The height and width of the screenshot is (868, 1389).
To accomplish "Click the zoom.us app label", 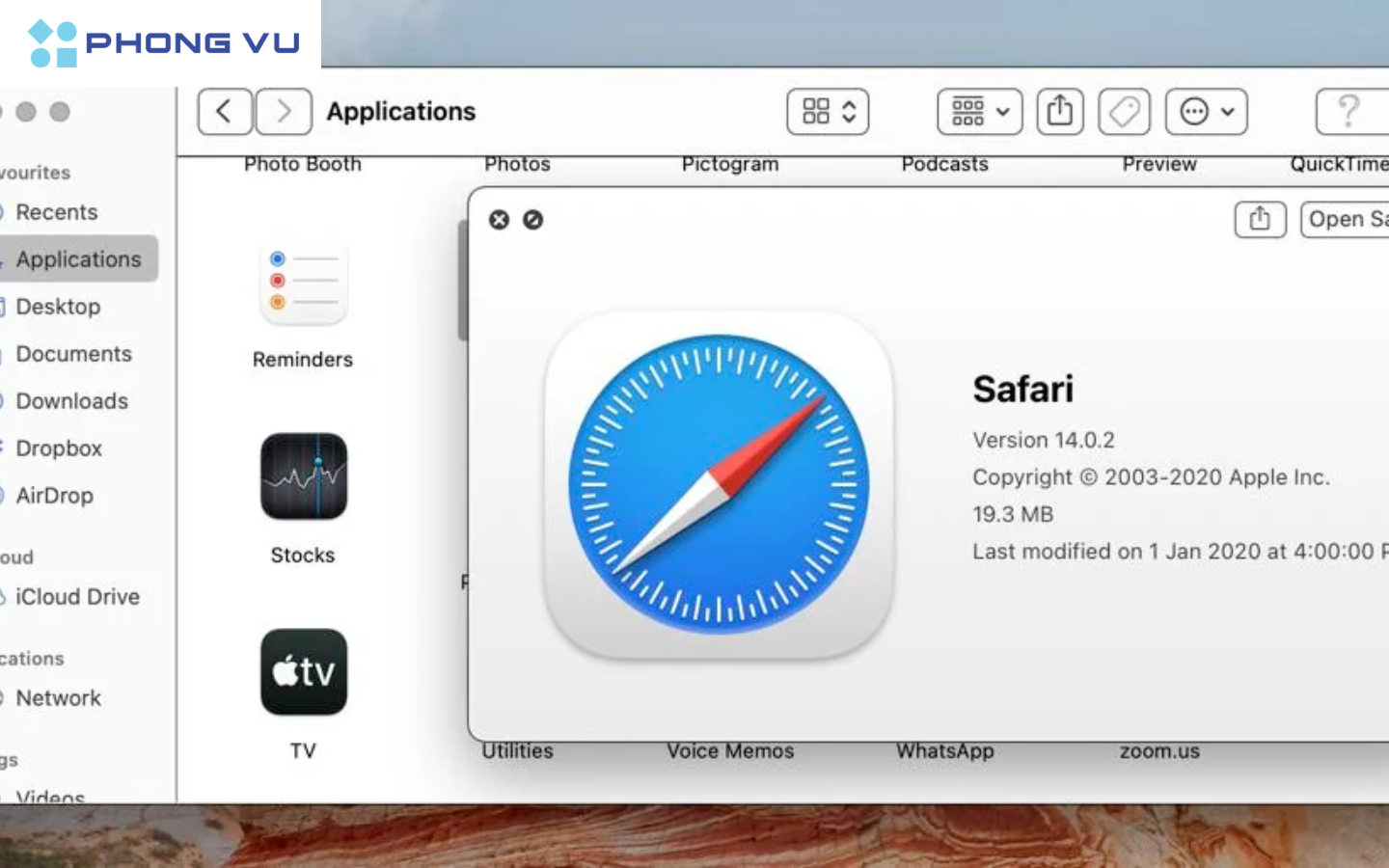I will pos(1159,751).
